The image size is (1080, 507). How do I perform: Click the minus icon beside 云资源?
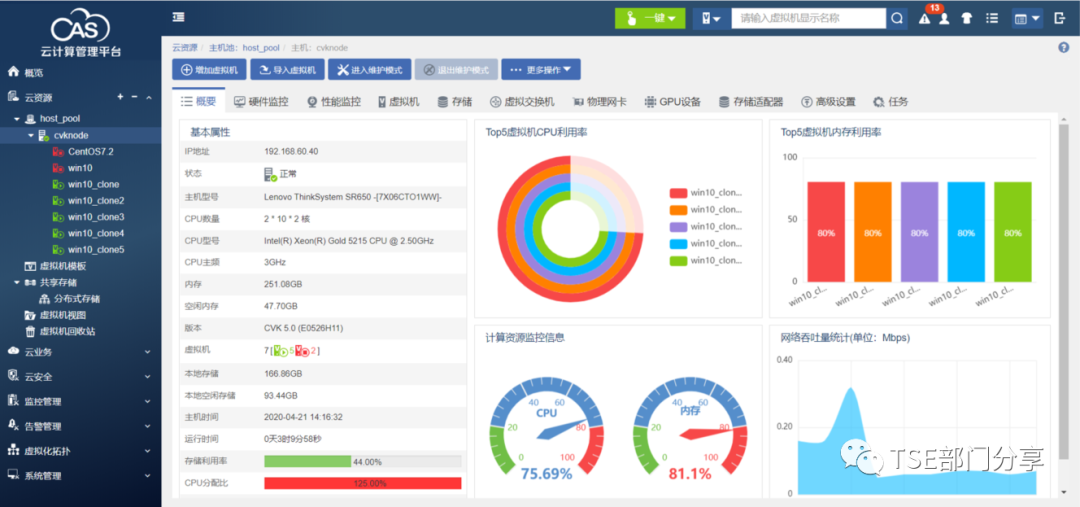(x=134, y=97)
